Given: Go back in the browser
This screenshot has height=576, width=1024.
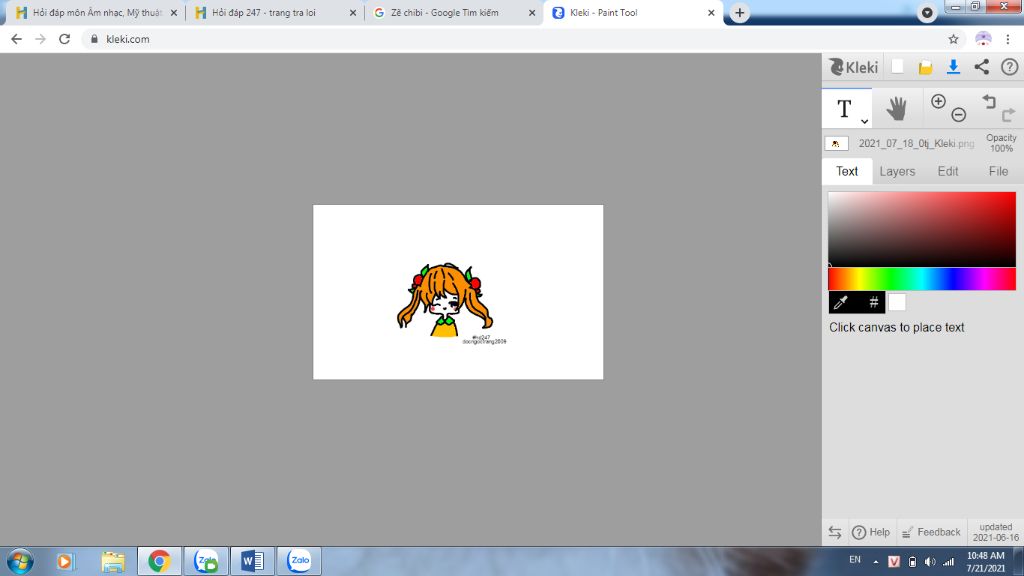Looking at the screenshot, I should pyautogui.click(x=16, y=39).
